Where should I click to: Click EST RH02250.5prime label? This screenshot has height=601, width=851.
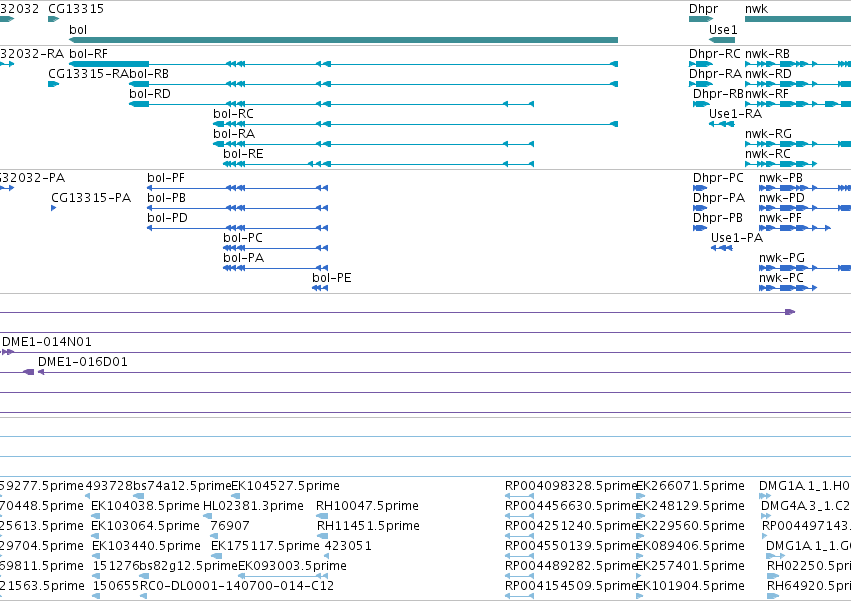[x=809, y=566]
